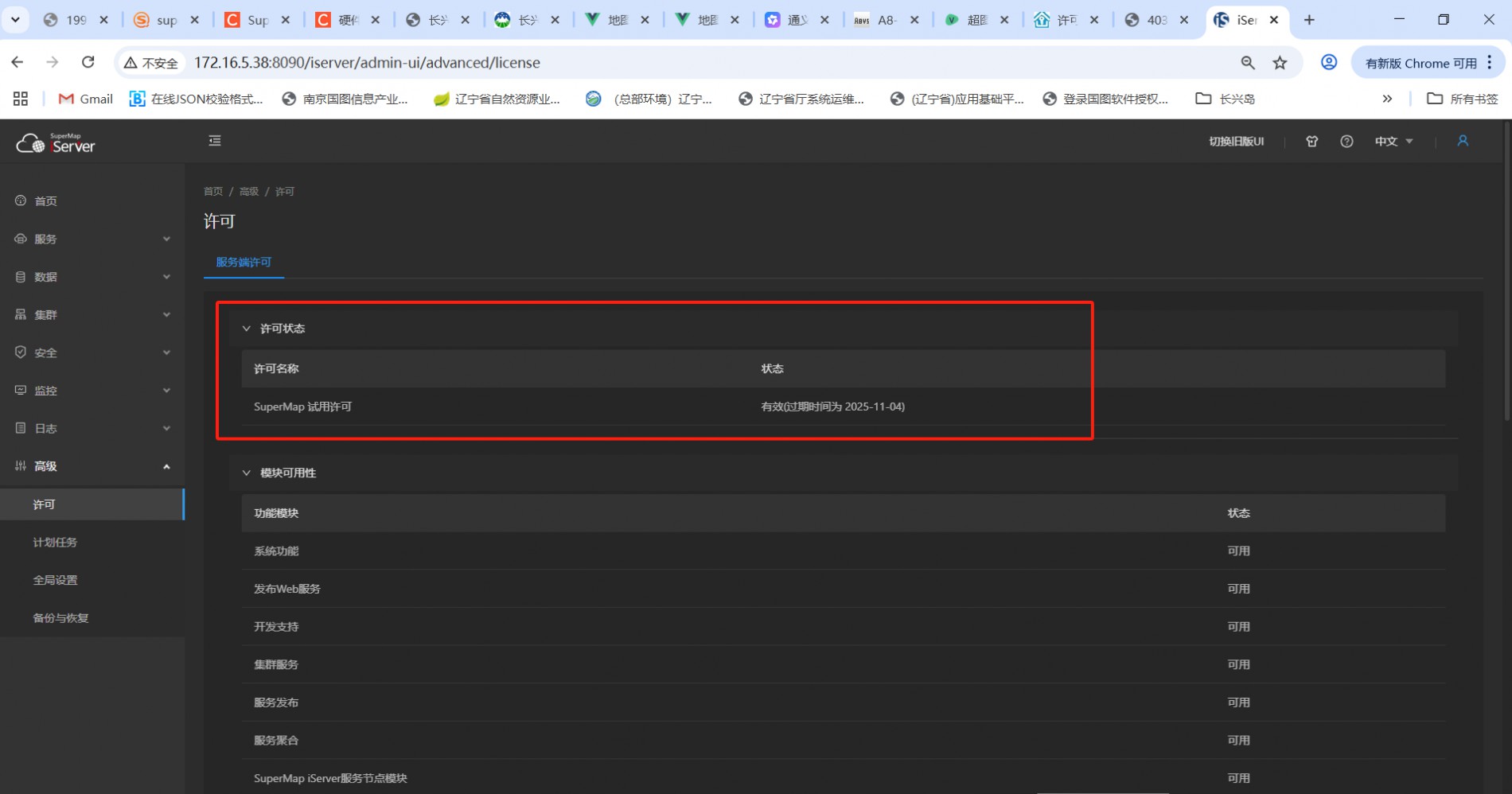Open the help question-mark icon
The image size is (1512, 794).
coord(1346,141)
